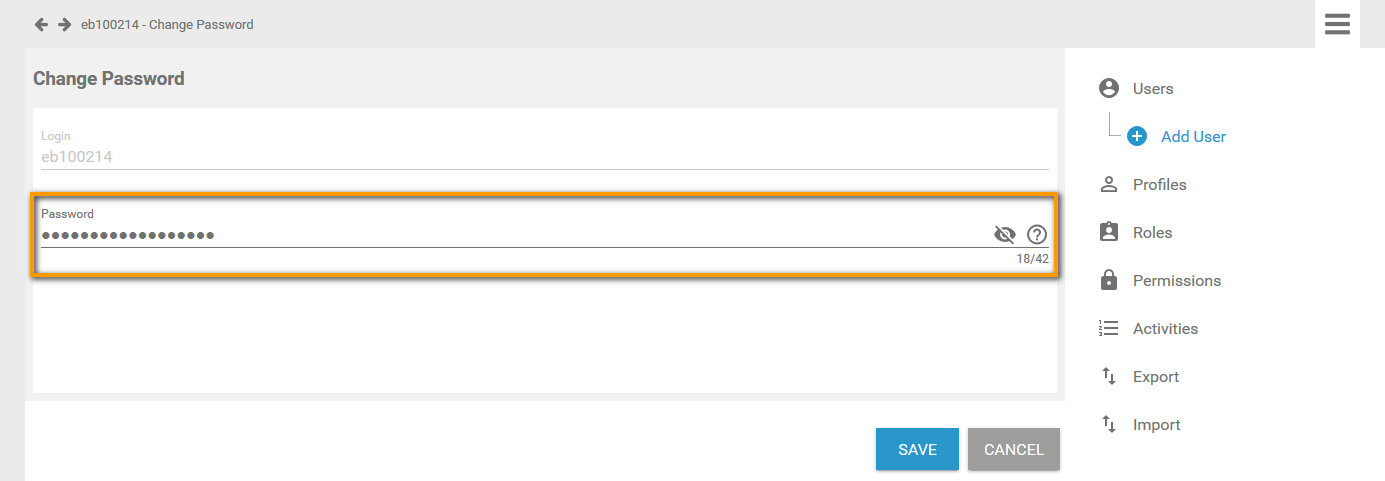The height and width of the screenshot is (481, 1385).
Task: Cancel the password change
Action: point(1013,449)
